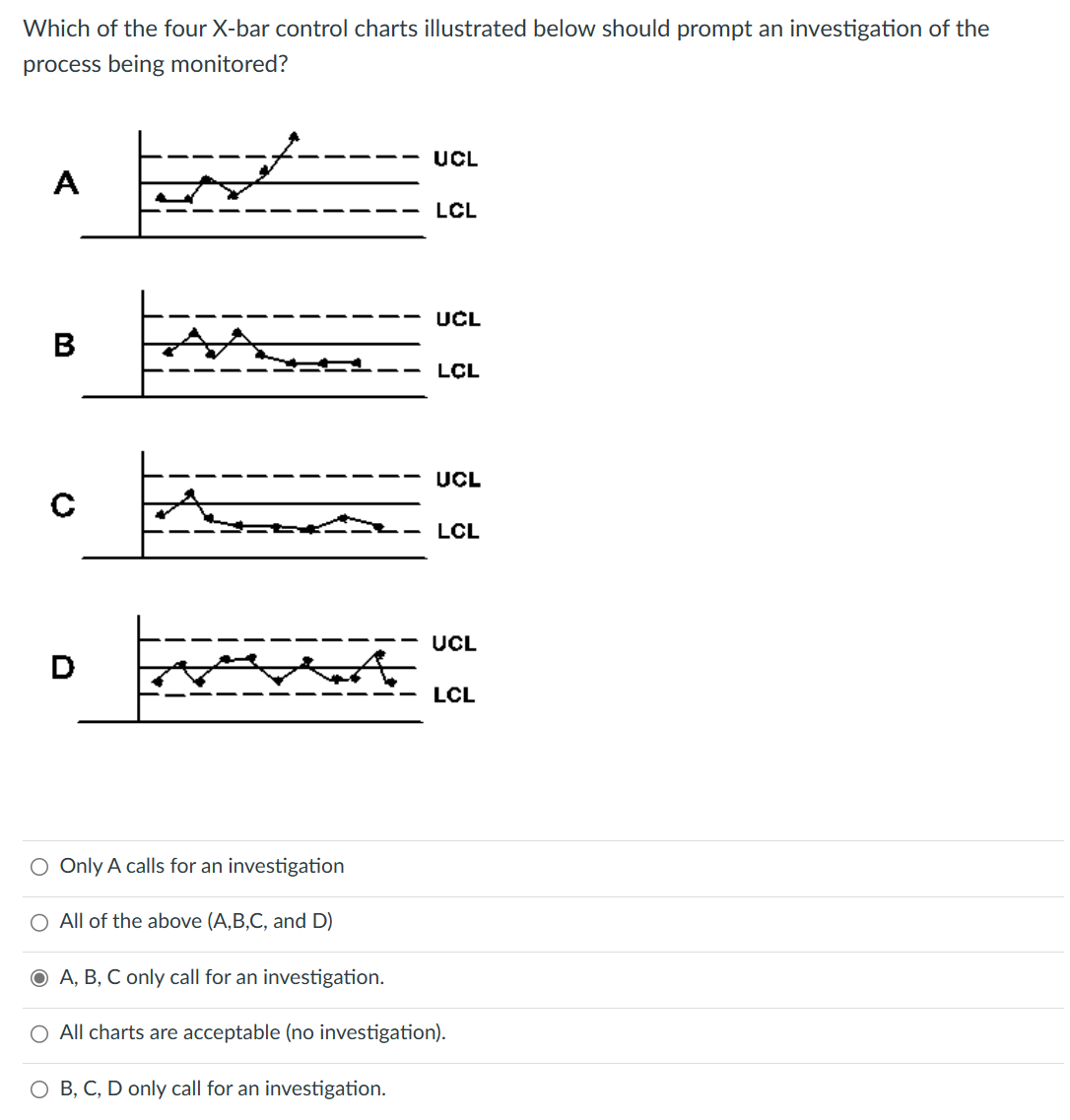
Task: Click the UCL label on chart B
Action: point(459,319)
